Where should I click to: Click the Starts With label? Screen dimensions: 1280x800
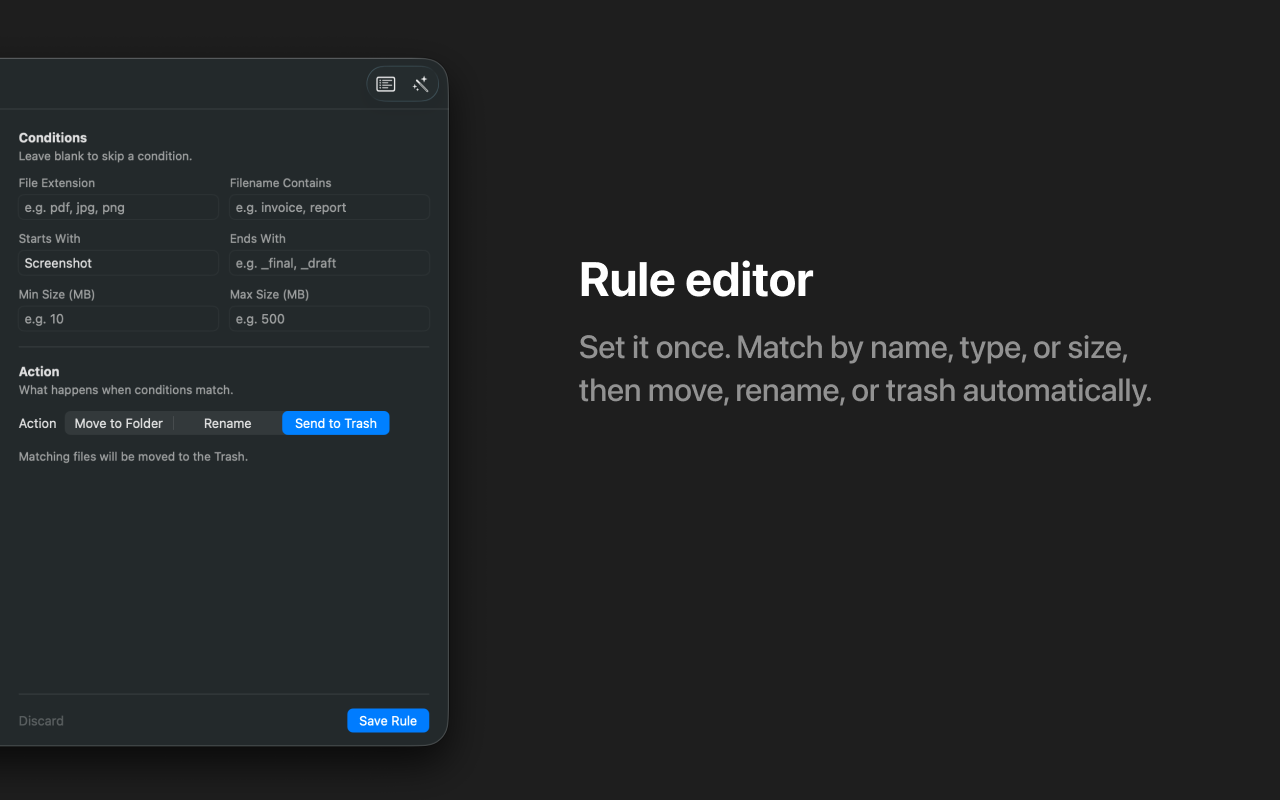(50, 239)
